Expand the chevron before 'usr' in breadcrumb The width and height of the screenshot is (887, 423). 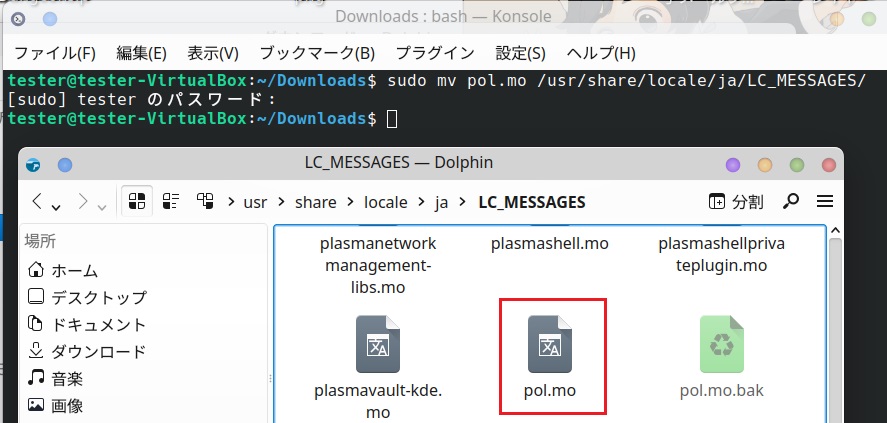point(231,201)
